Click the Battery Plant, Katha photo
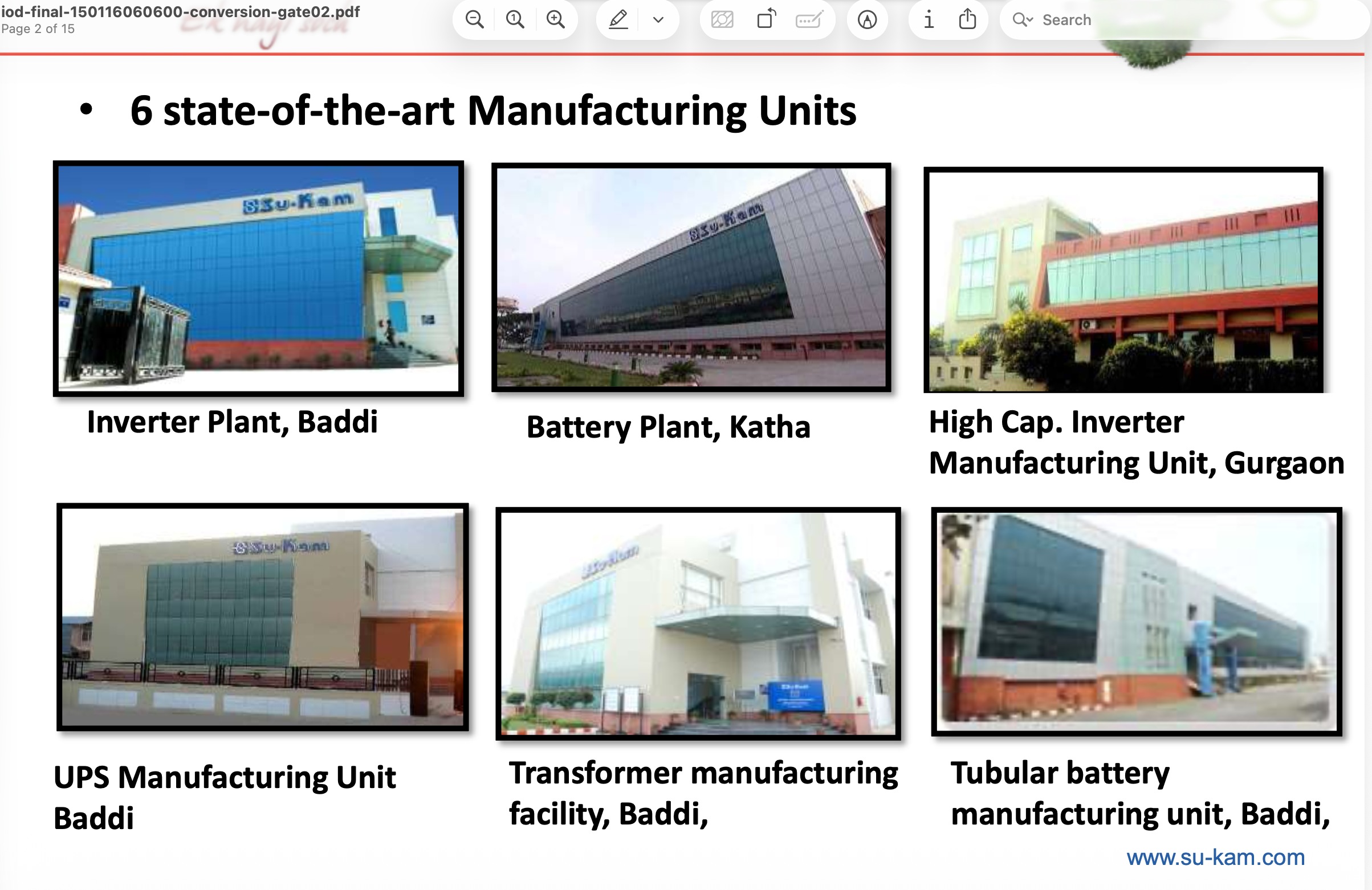 [691, 277]
